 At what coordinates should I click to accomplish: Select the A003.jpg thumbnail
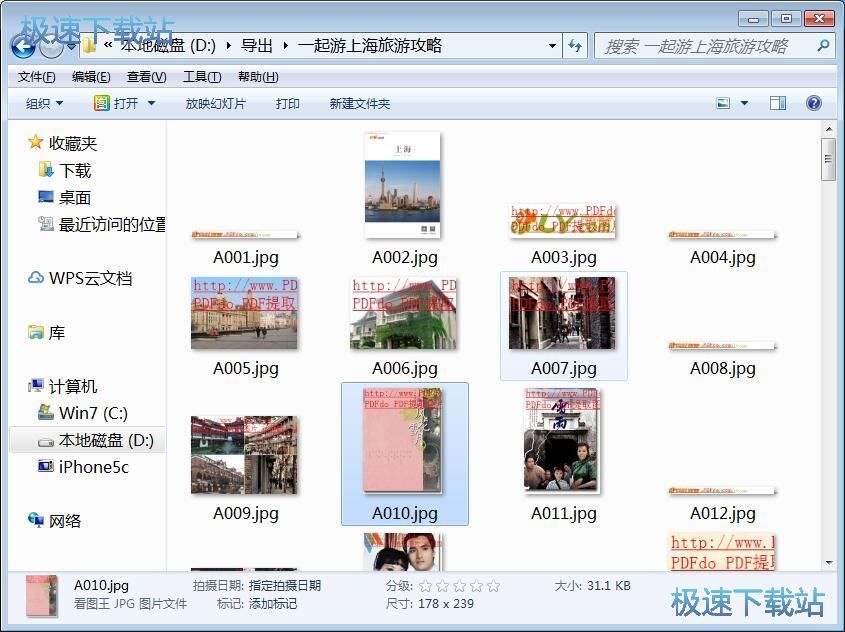[x=563, y=221]
